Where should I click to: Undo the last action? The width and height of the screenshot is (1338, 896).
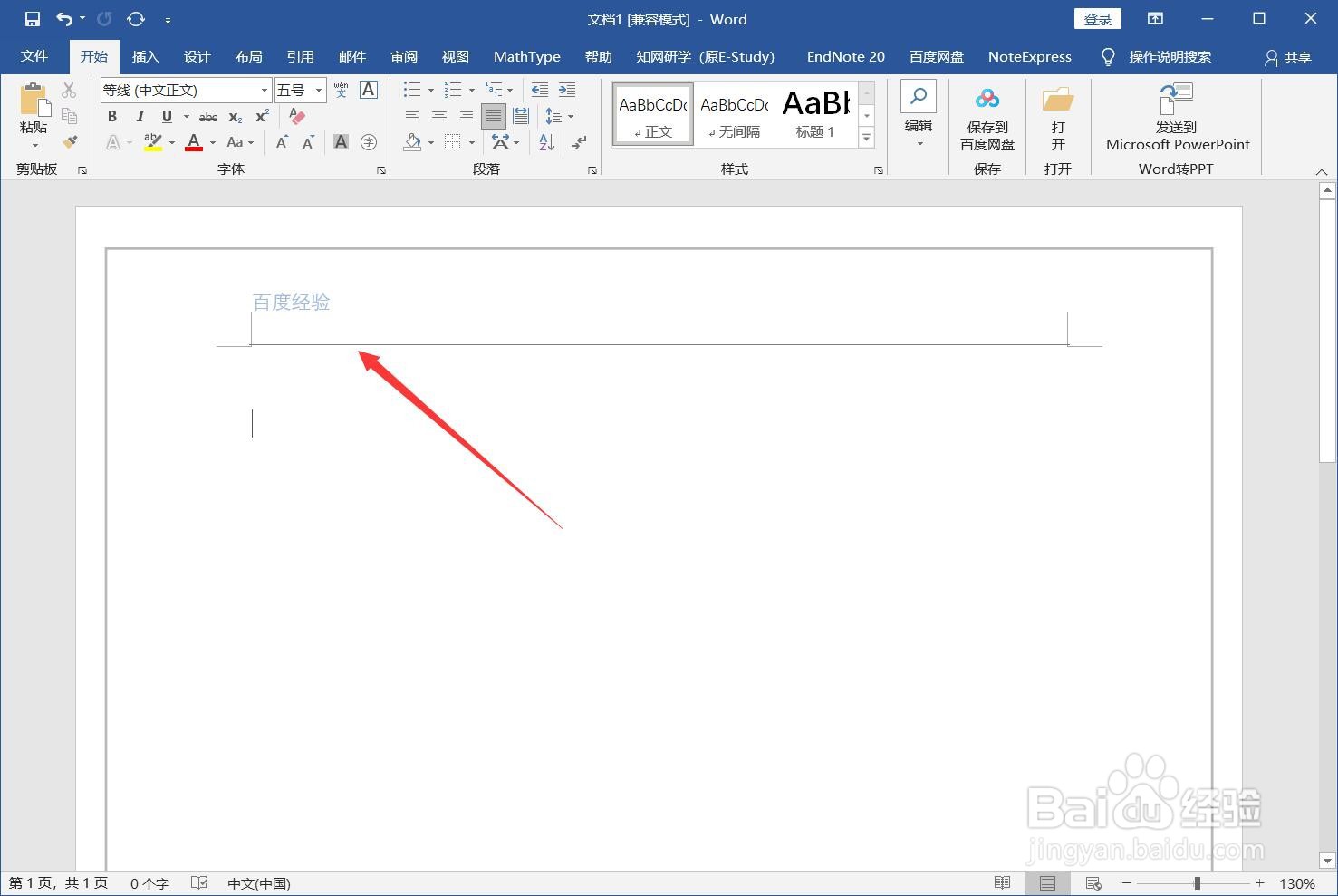64,19
